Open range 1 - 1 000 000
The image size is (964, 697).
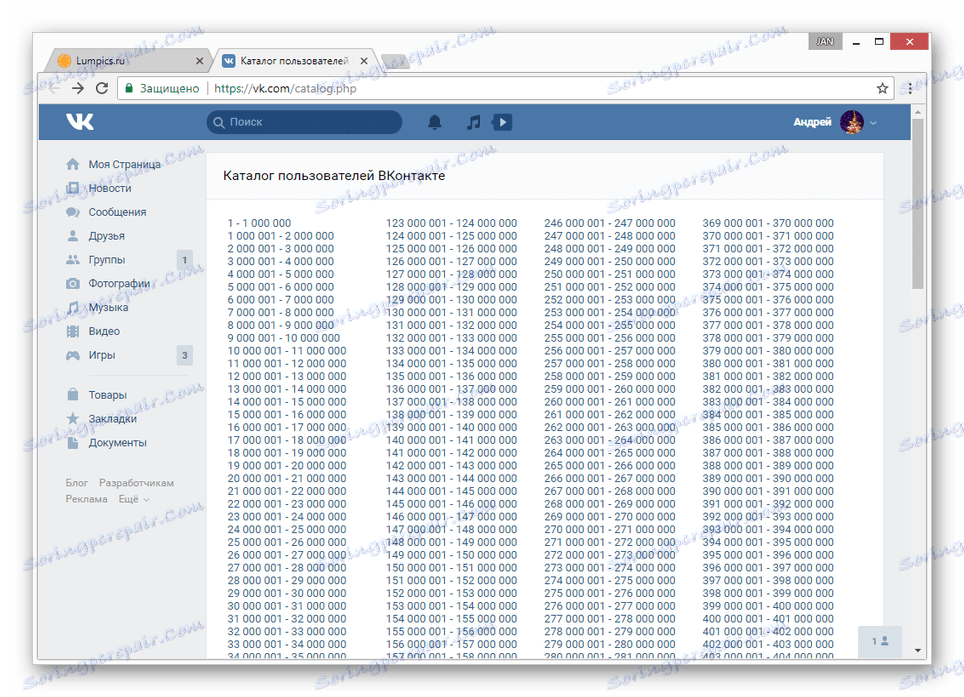[259, 223]
